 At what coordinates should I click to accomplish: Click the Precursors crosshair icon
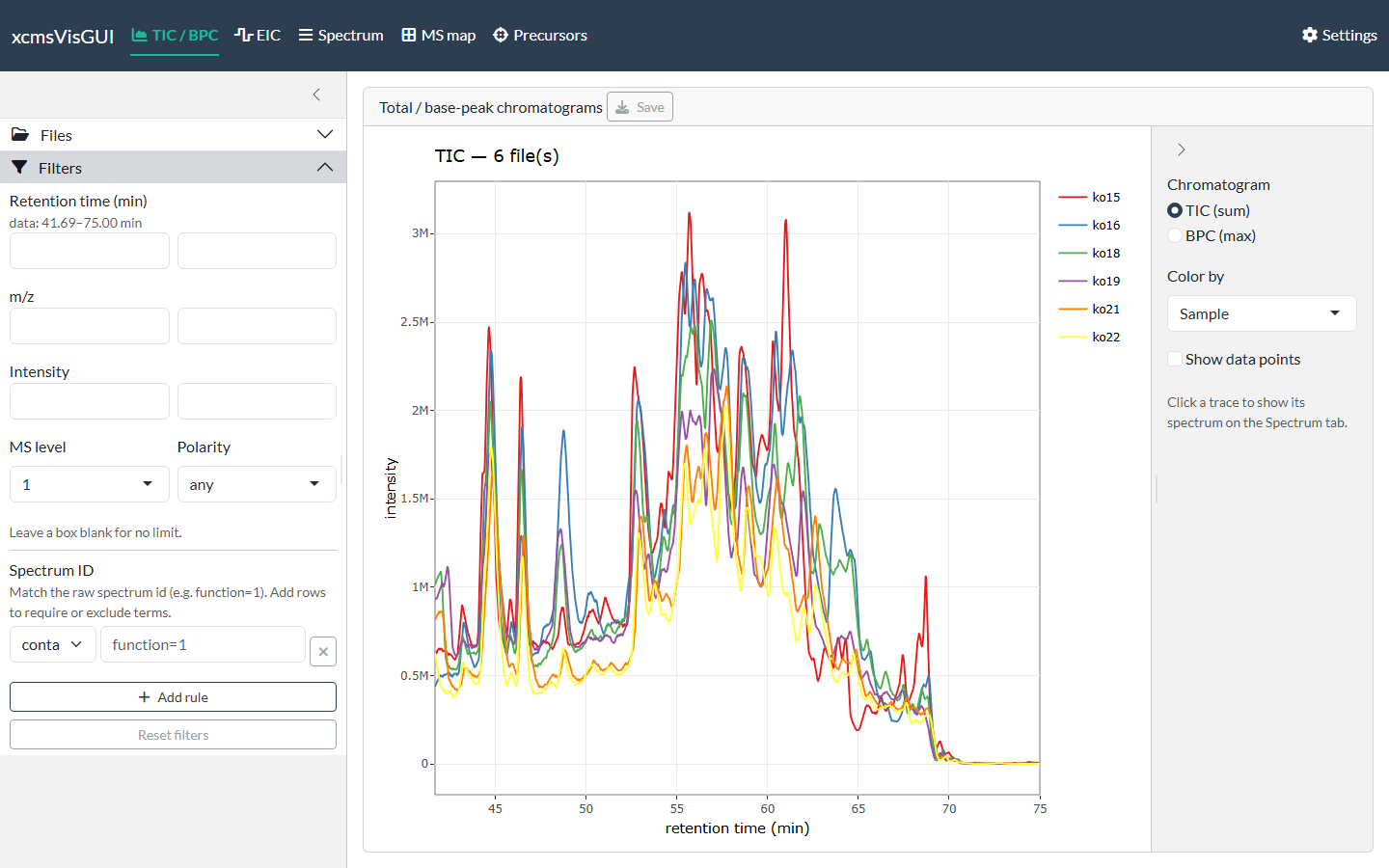[501, 35]
